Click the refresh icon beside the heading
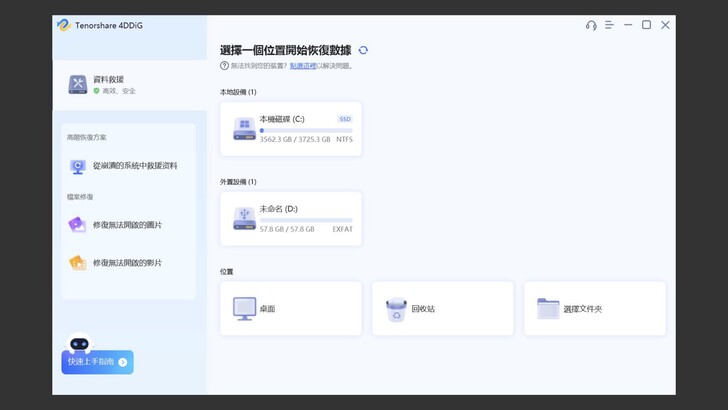728x410 pixels. coord(363,50)
